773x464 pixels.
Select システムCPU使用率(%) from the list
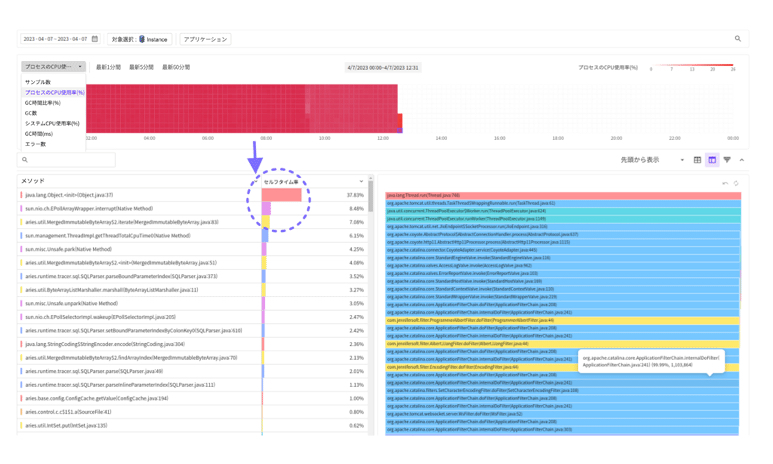click(x=52, y=124)
